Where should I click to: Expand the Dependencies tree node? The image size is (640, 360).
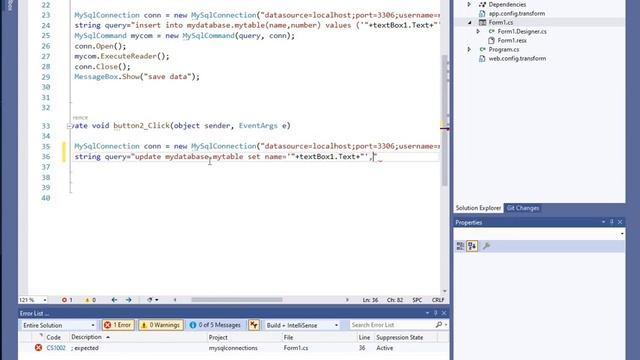click(469, 4)
